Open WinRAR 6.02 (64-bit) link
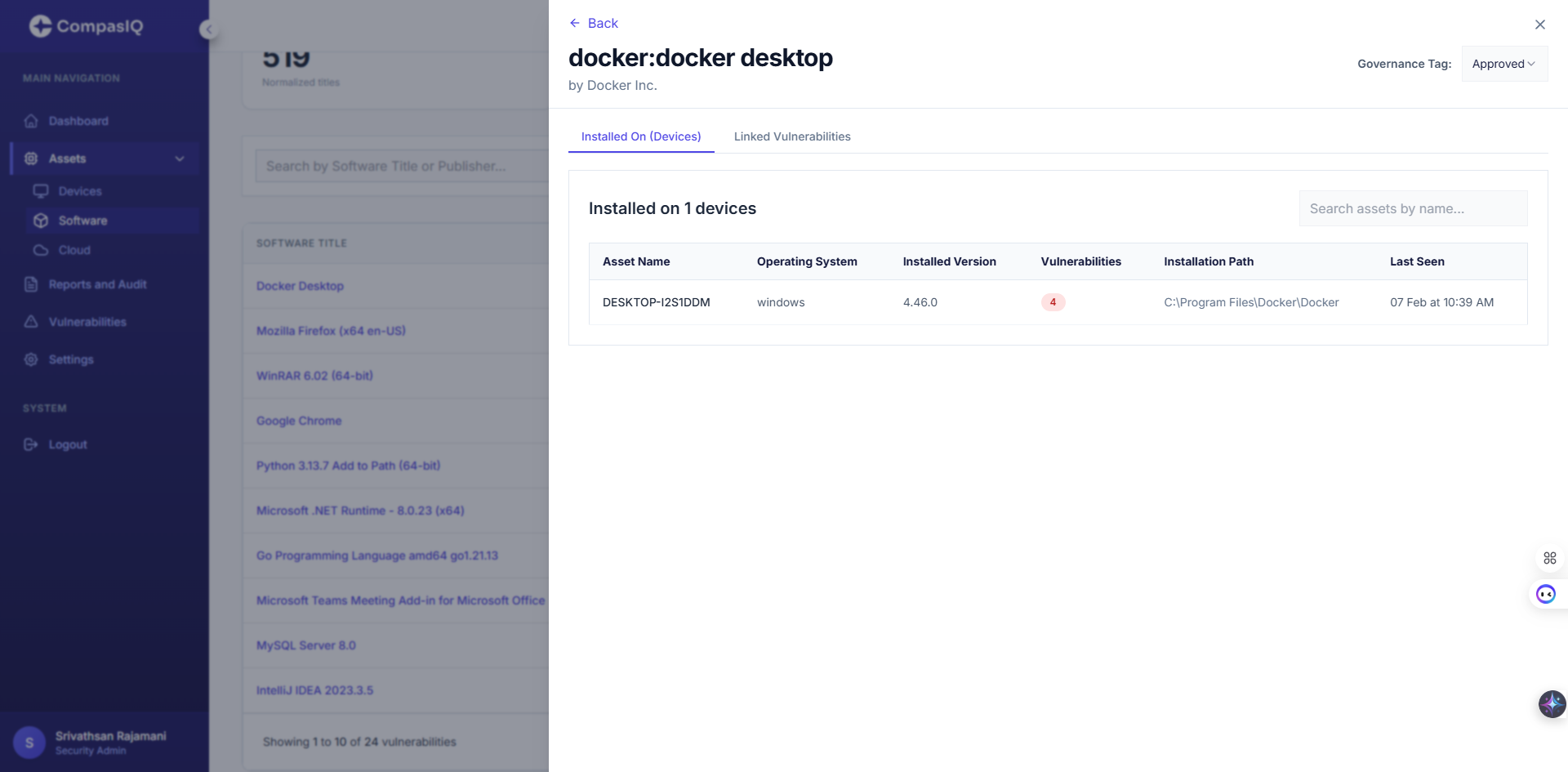Viewport: 1568px width, 772px height. [x=314, y=376]
